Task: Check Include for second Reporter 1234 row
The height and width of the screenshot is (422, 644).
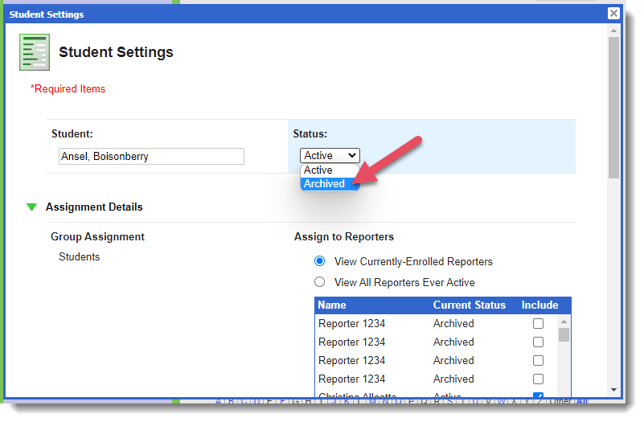Action: pyautogui.click(x=538, y=342)
